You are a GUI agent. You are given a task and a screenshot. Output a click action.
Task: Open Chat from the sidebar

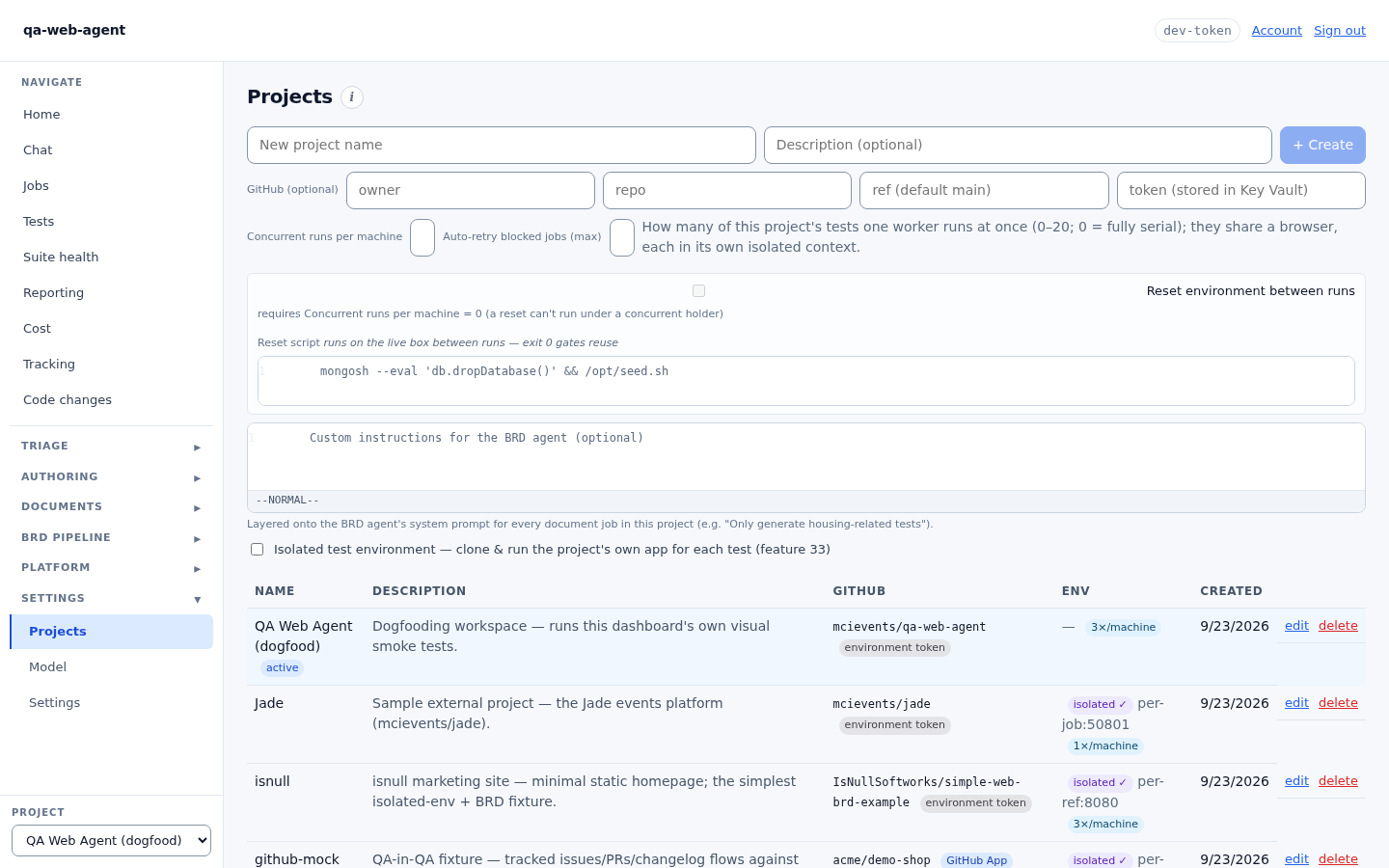pos(112,150)
